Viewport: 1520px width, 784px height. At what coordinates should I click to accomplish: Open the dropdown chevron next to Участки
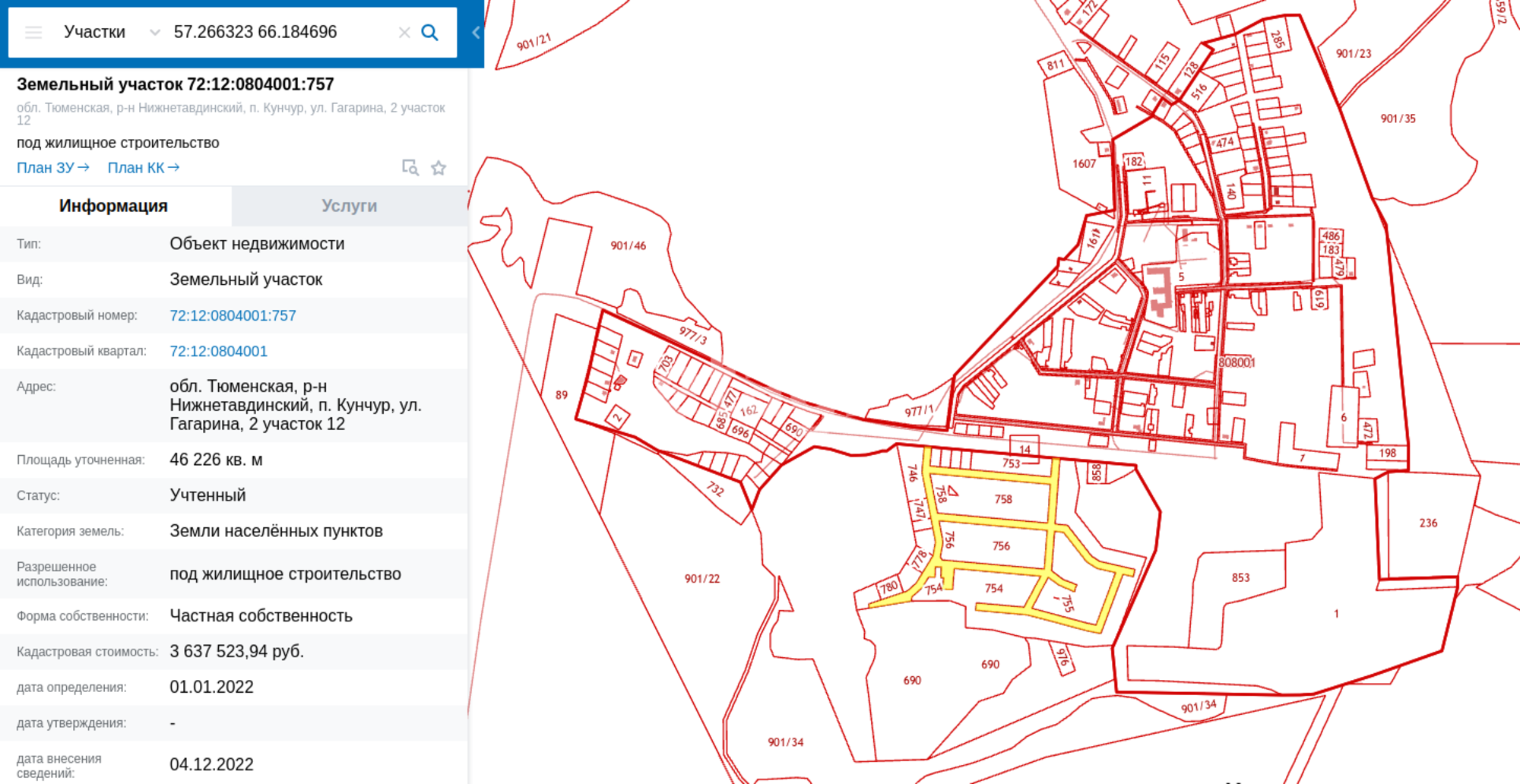155,33
